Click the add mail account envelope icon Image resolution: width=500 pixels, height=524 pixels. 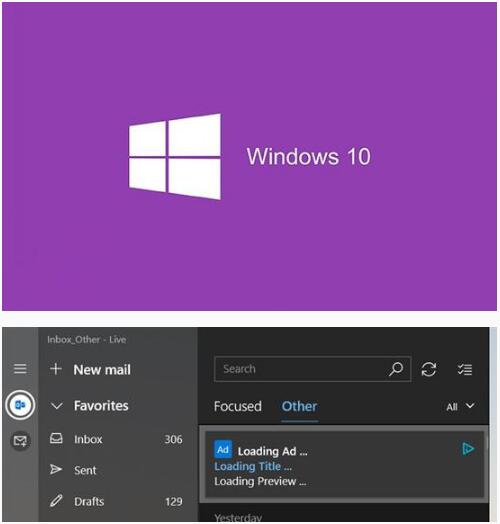[x=20, y=441]
